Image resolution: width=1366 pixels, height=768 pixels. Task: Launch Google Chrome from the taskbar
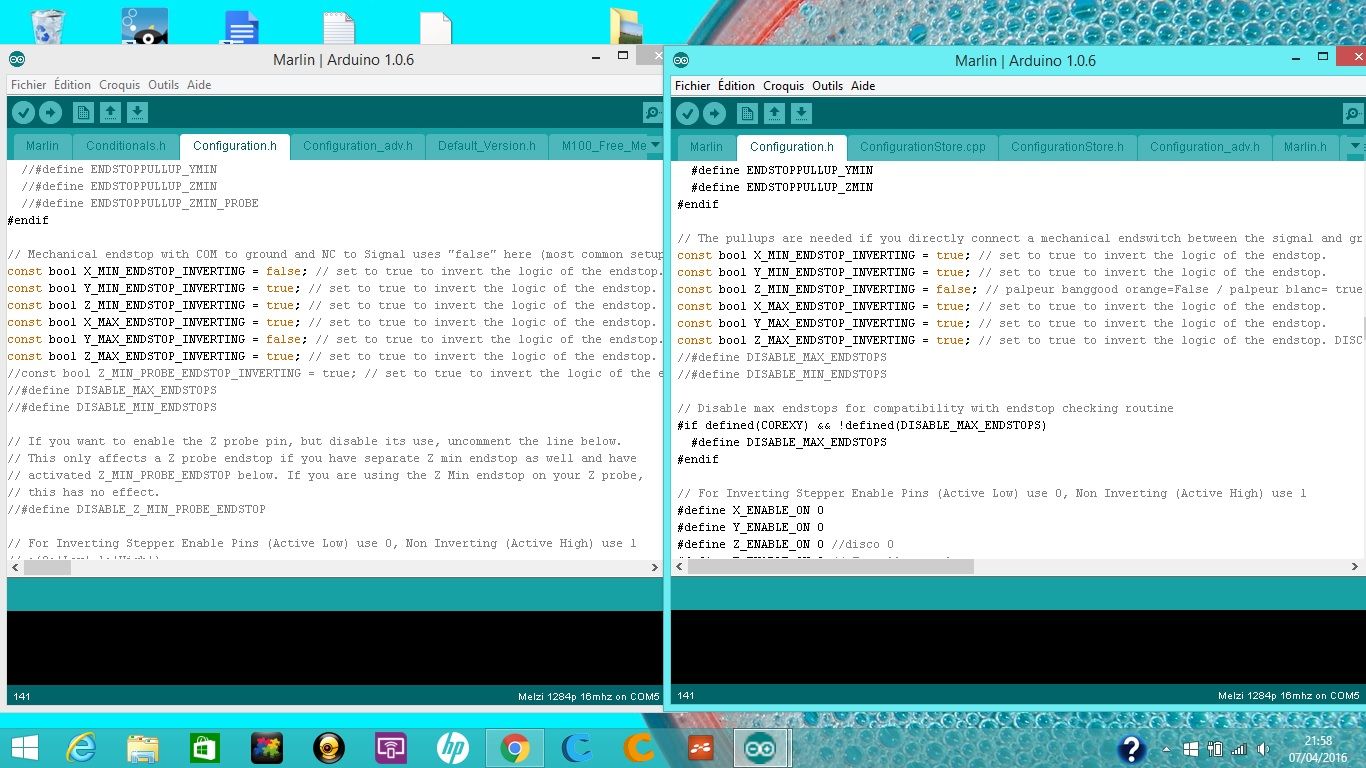coord(515,748)
